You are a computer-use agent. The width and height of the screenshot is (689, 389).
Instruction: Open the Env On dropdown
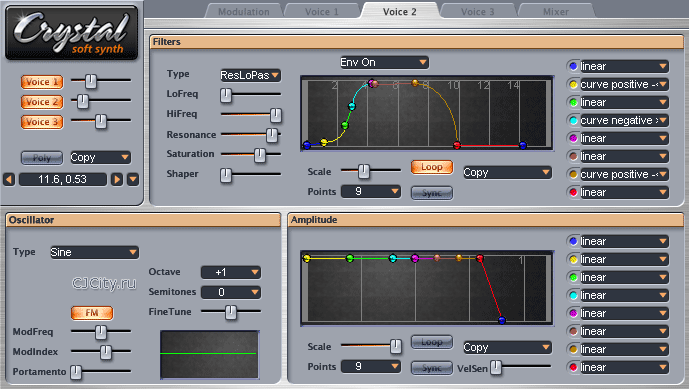click(x=384, y=62)
